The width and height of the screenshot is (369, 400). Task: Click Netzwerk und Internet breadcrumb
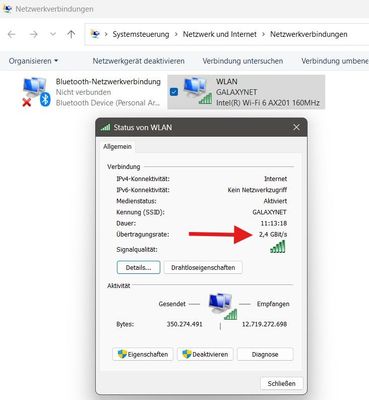tap(220, 34)
